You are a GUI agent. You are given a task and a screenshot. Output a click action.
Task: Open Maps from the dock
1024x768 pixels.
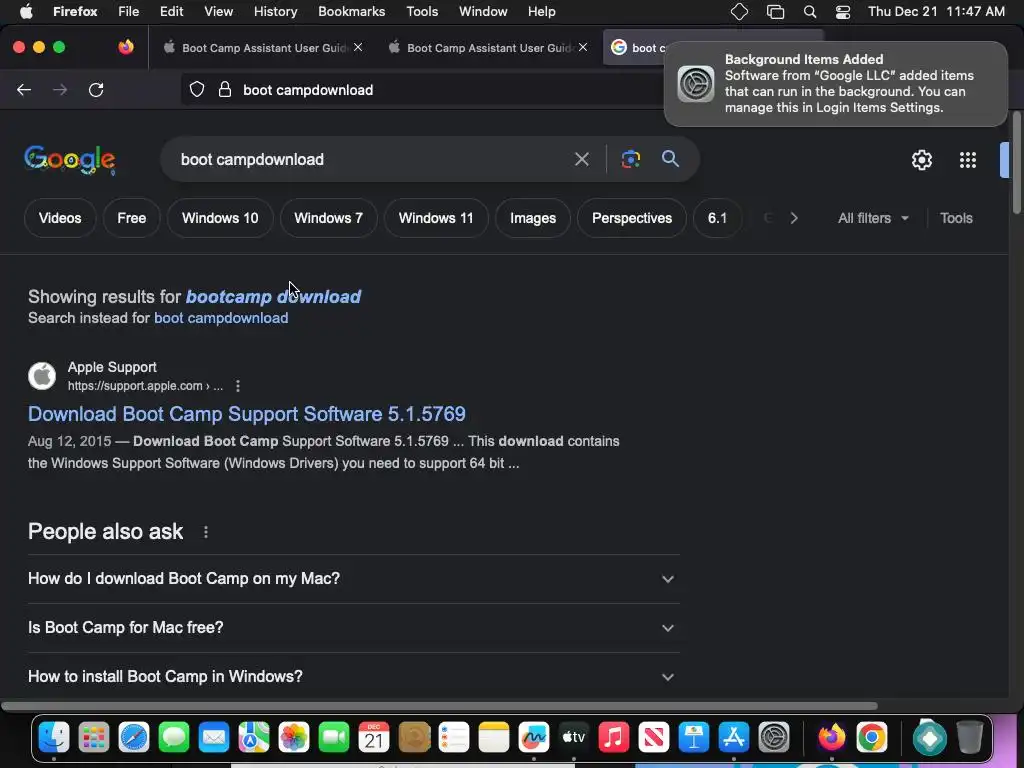[x=254, y=738]
